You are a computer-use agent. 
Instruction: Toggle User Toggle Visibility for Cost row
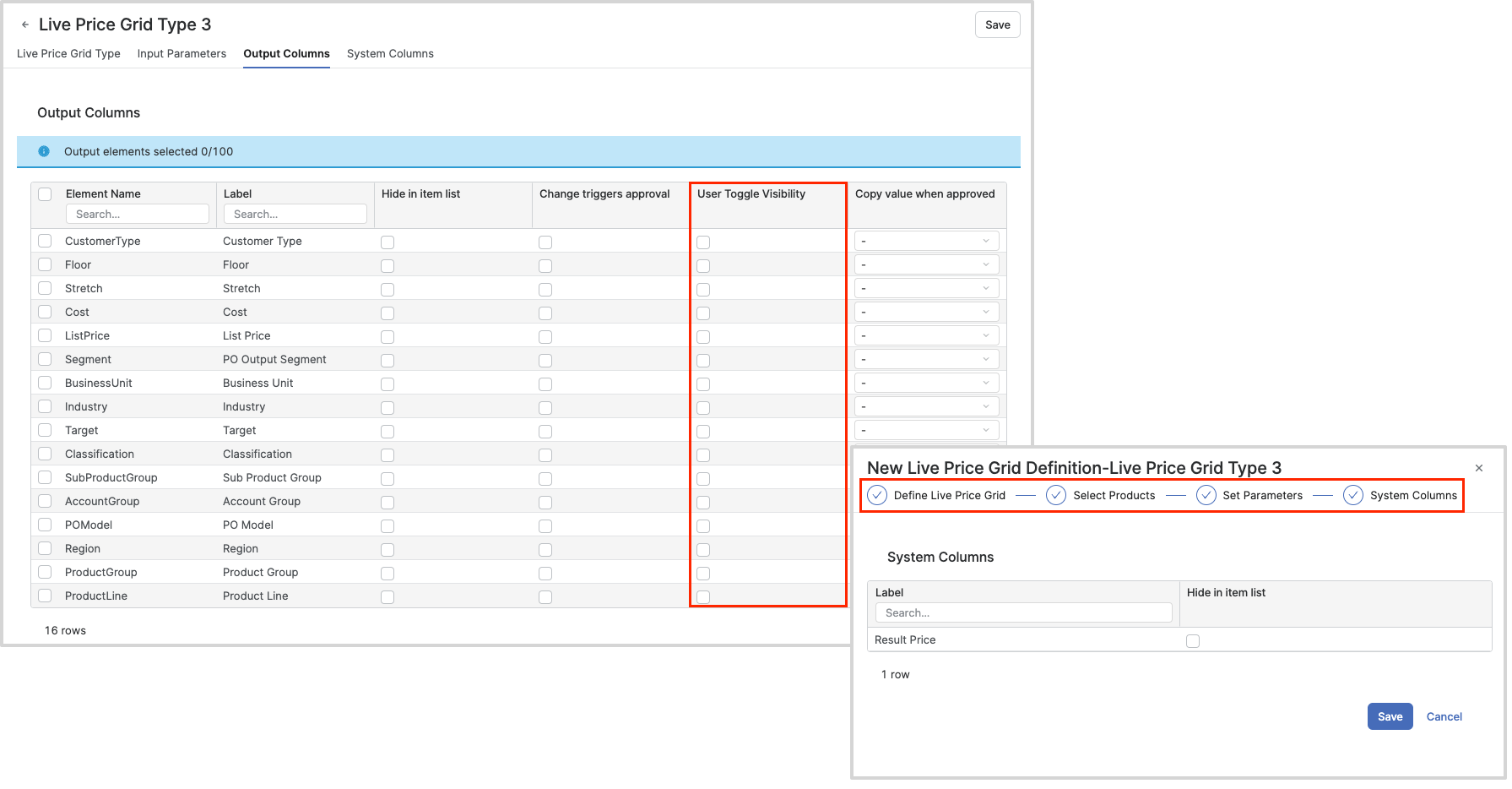point(703,313)
